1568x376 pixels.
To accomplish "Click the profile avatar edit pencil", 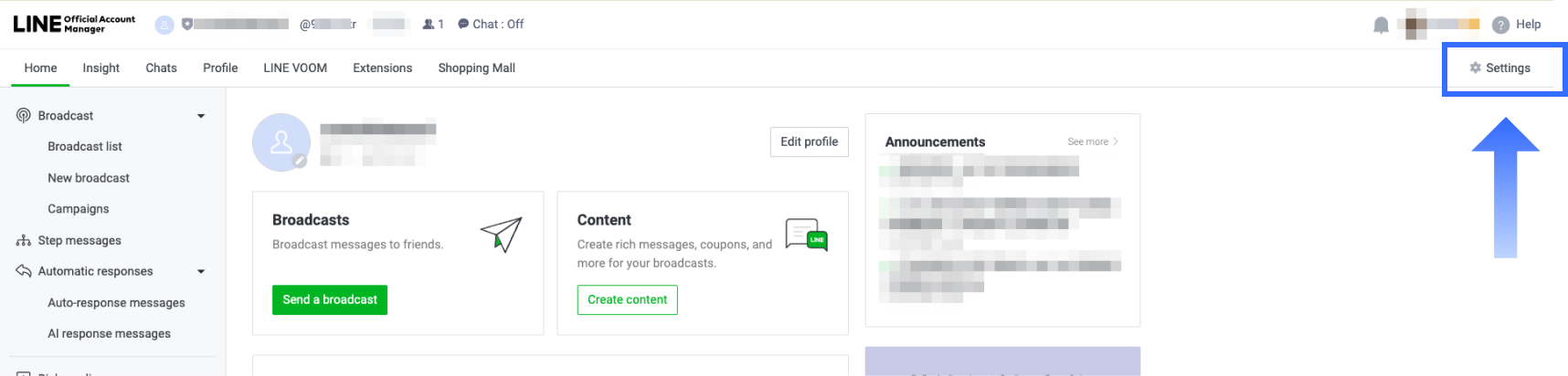I will [x=299, y=162].
